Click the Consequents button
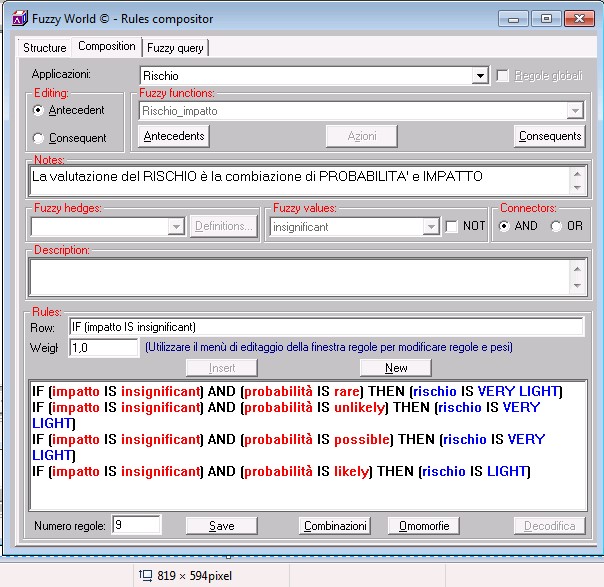Viewport: 604px width, 587px height. (x=550, y=136)
